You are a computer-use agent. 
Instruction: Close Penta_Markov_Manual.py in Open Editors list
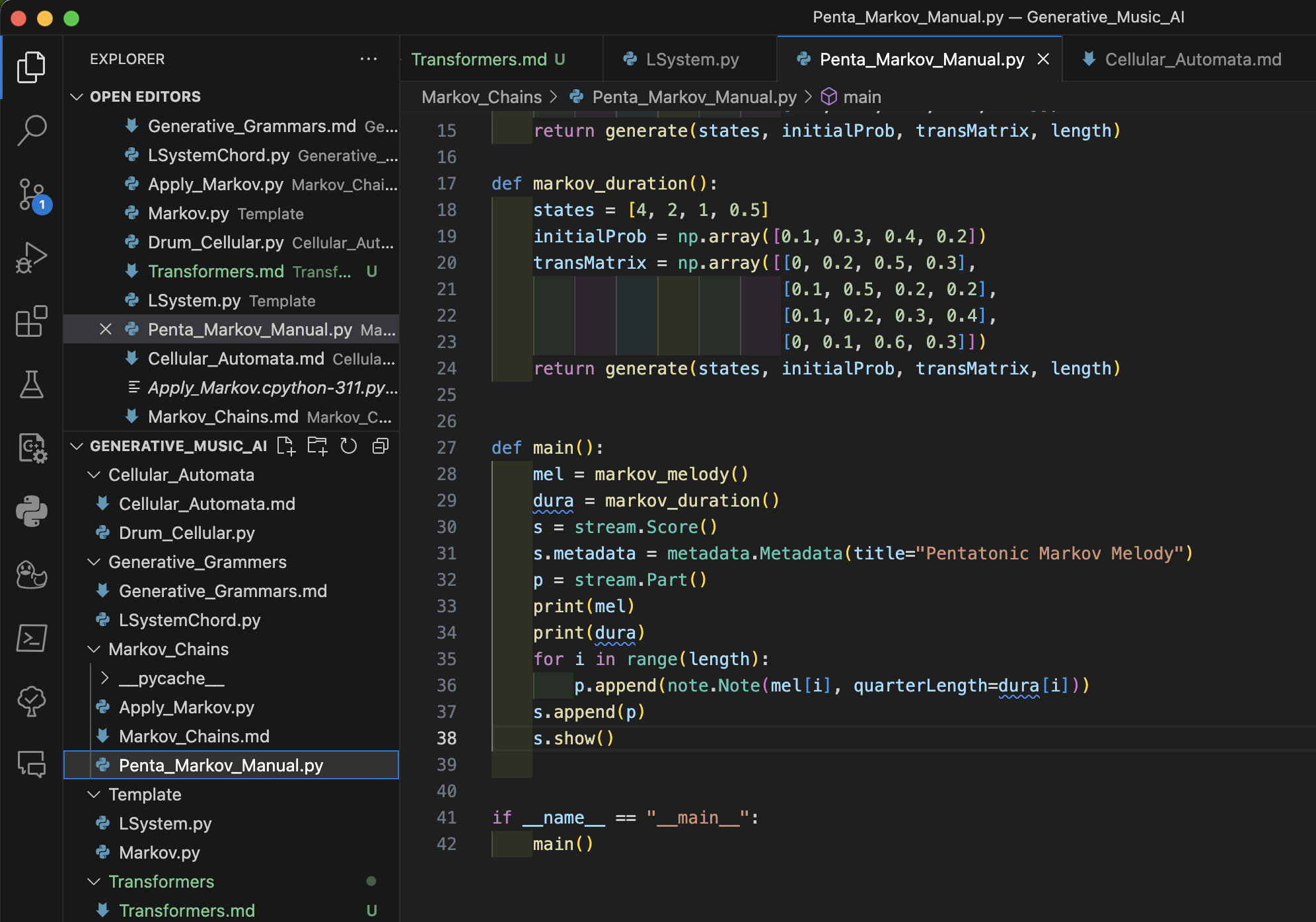pos(105,329)
